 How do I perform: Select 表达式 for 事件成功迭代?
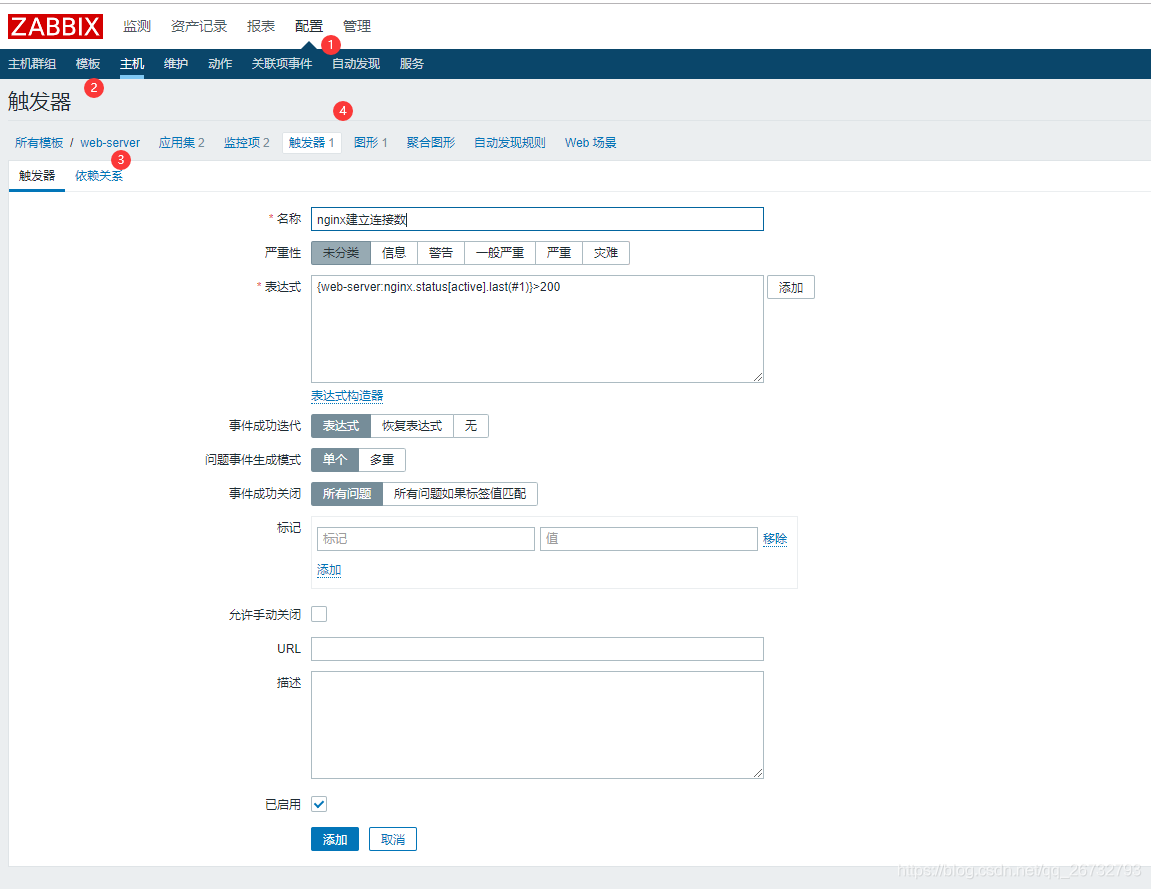[341, 426]
